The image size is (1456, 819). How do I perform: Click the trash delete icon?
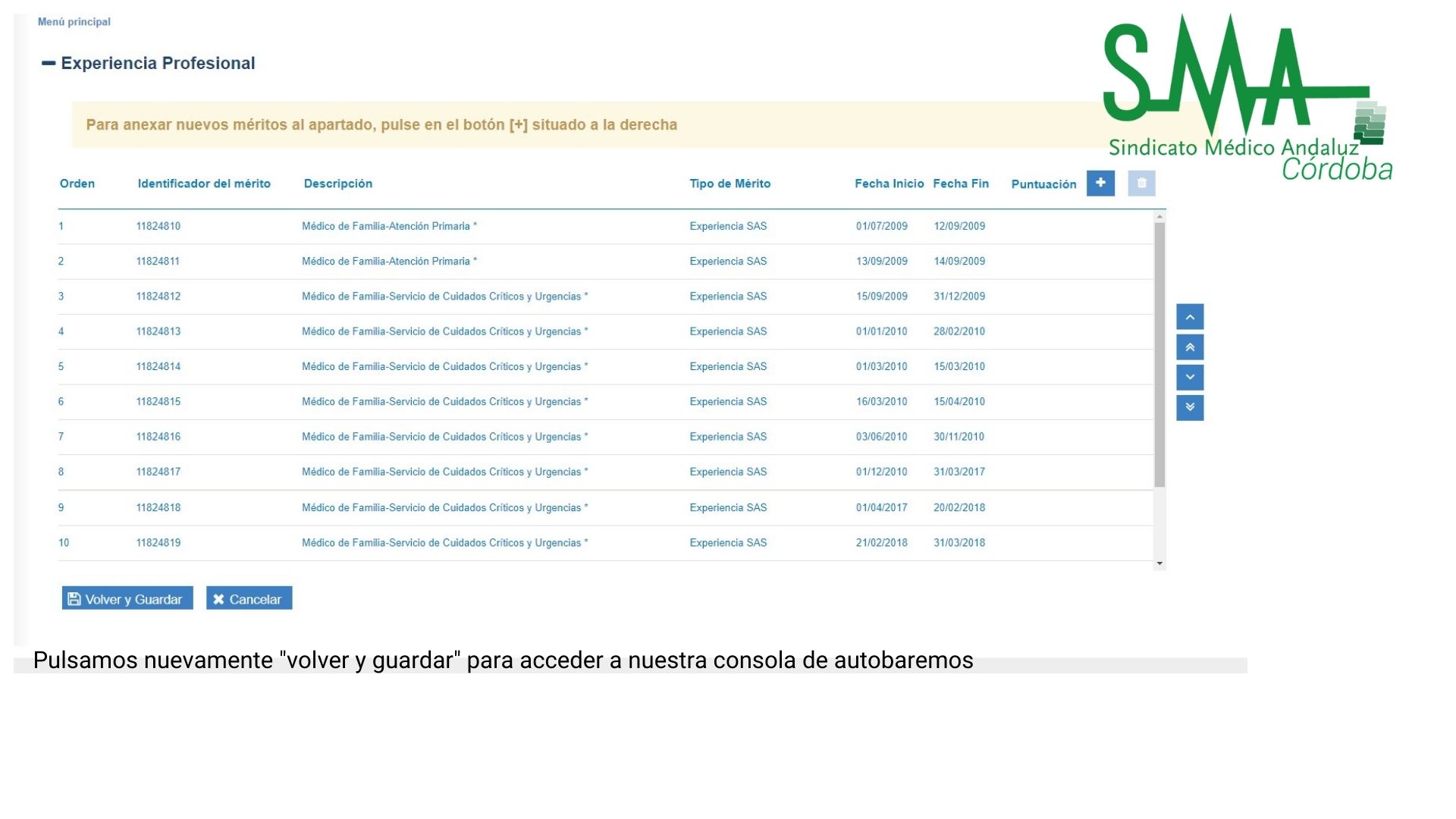1141,184
